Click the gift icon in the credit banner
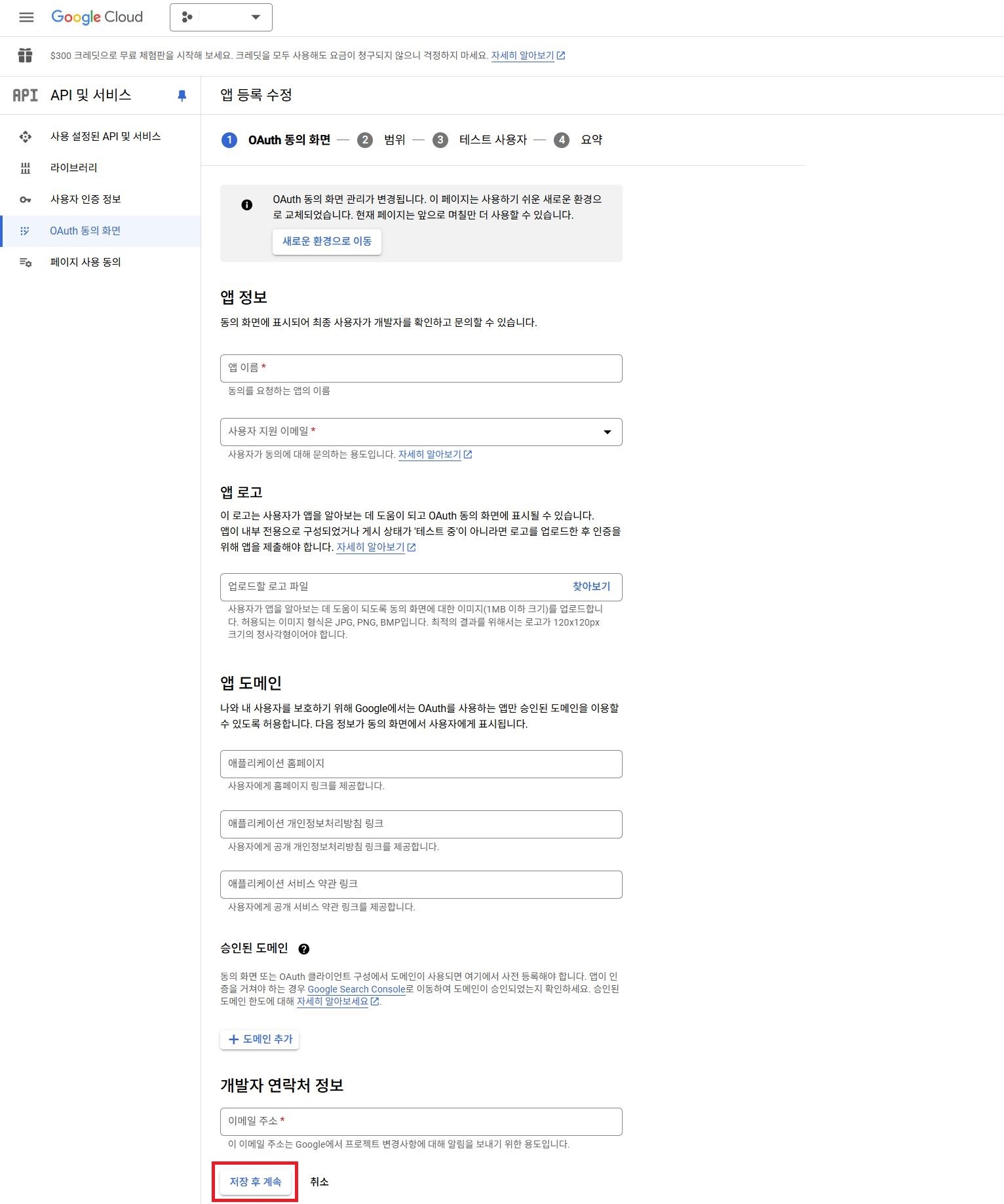This screenshot has height=1204, width=1004. point(26,56)
